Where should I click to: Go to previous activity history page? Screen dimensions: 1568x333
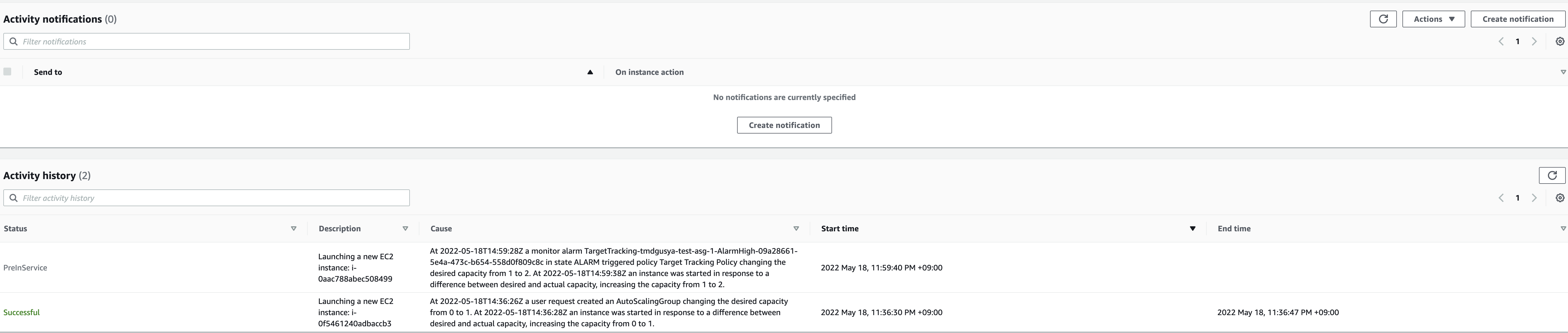coord(1501,198)
